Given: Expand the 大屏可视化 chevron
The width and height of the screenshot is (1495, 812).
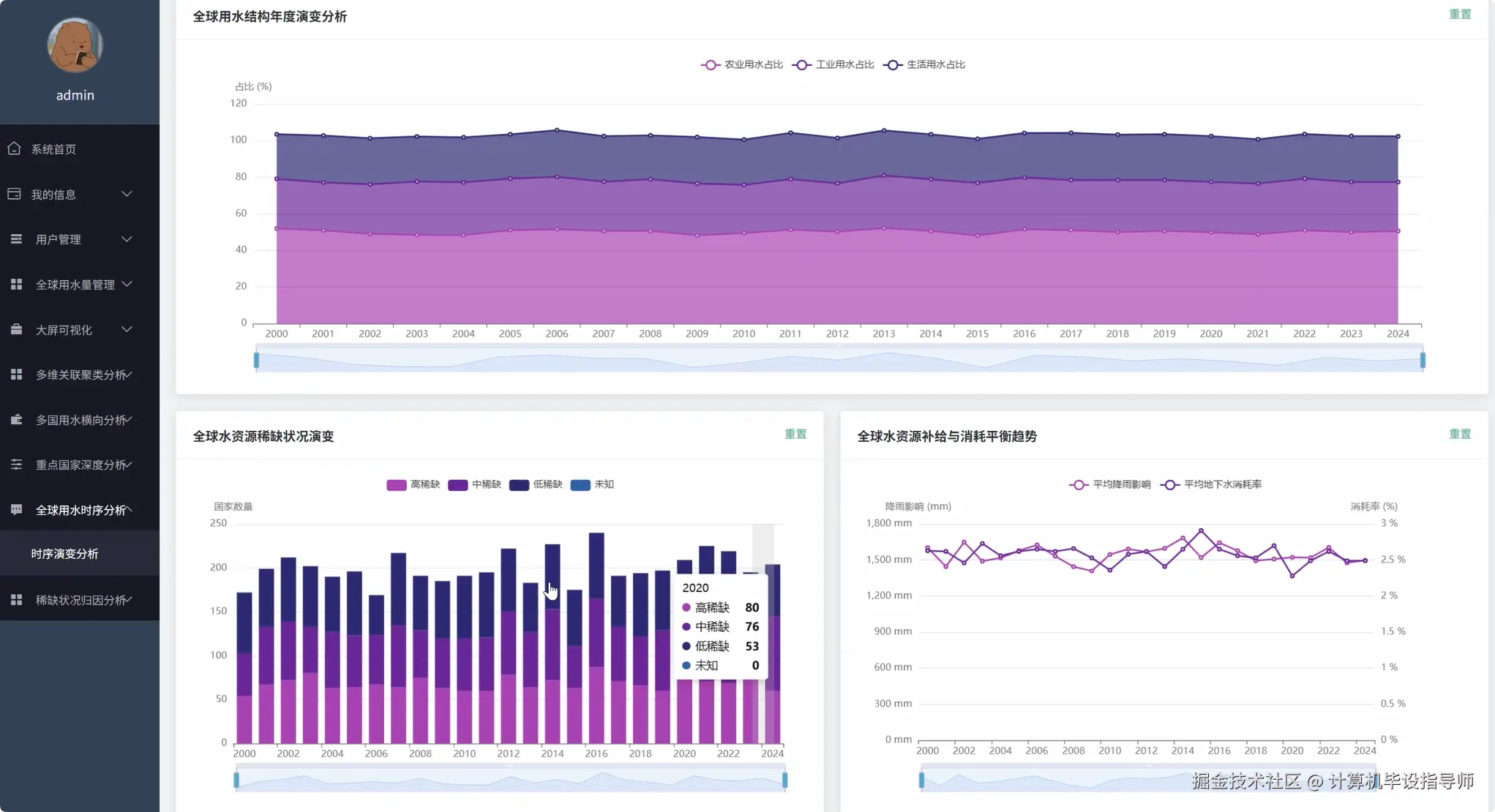Looking at the screenshot, I should (127, 330).
